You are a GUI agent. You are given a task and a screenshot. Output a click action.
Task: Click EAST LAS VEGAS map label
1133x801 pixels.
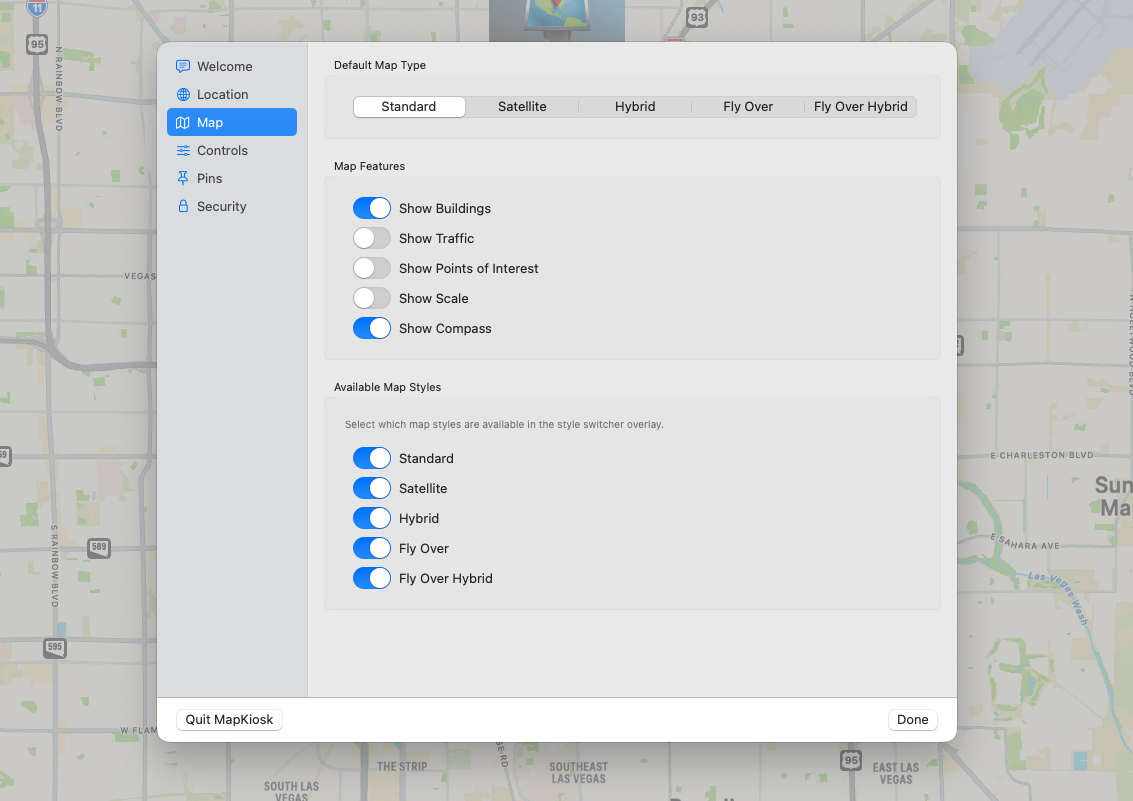point(896,774)
